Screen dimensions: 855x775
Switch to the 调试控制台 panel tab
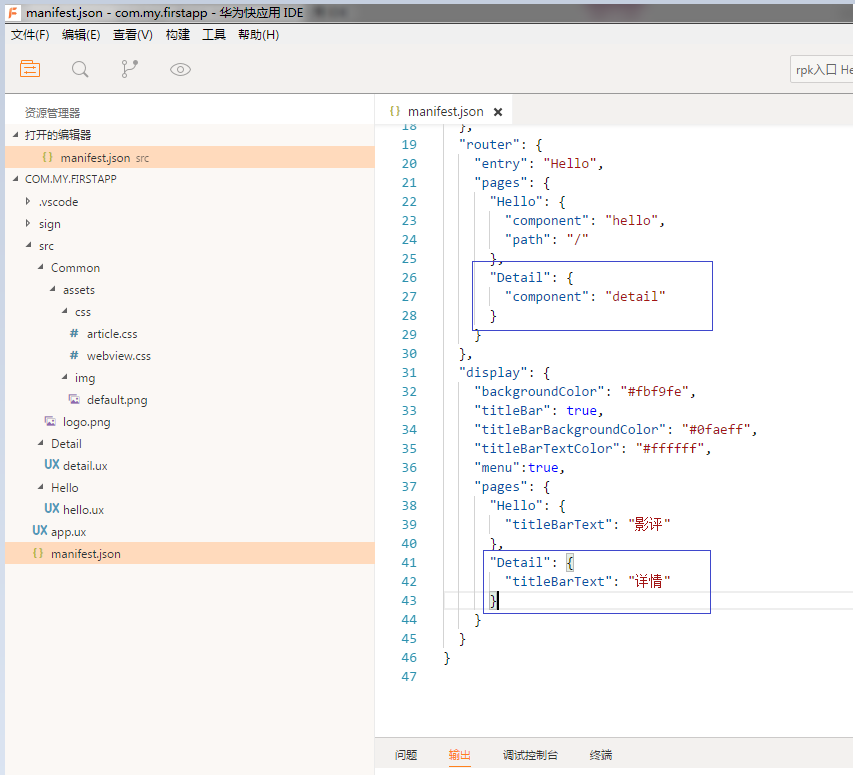pos(530,755)
